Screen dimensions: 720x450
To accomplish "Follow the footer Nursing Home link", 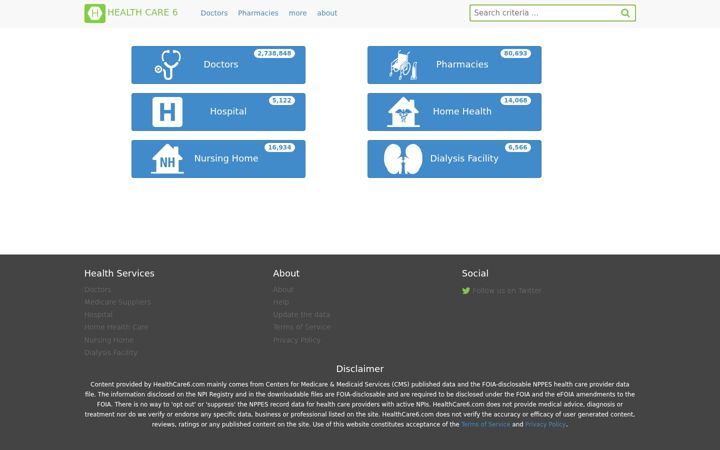I will pos(109,340).
